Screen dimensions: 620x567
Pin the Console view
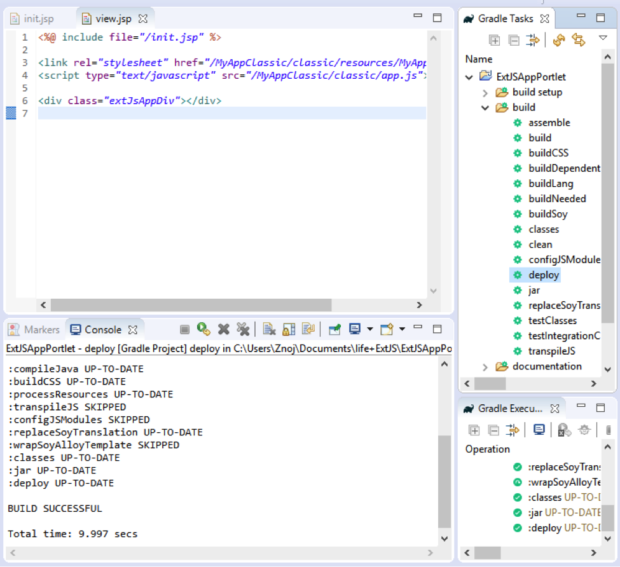point(335,329)
